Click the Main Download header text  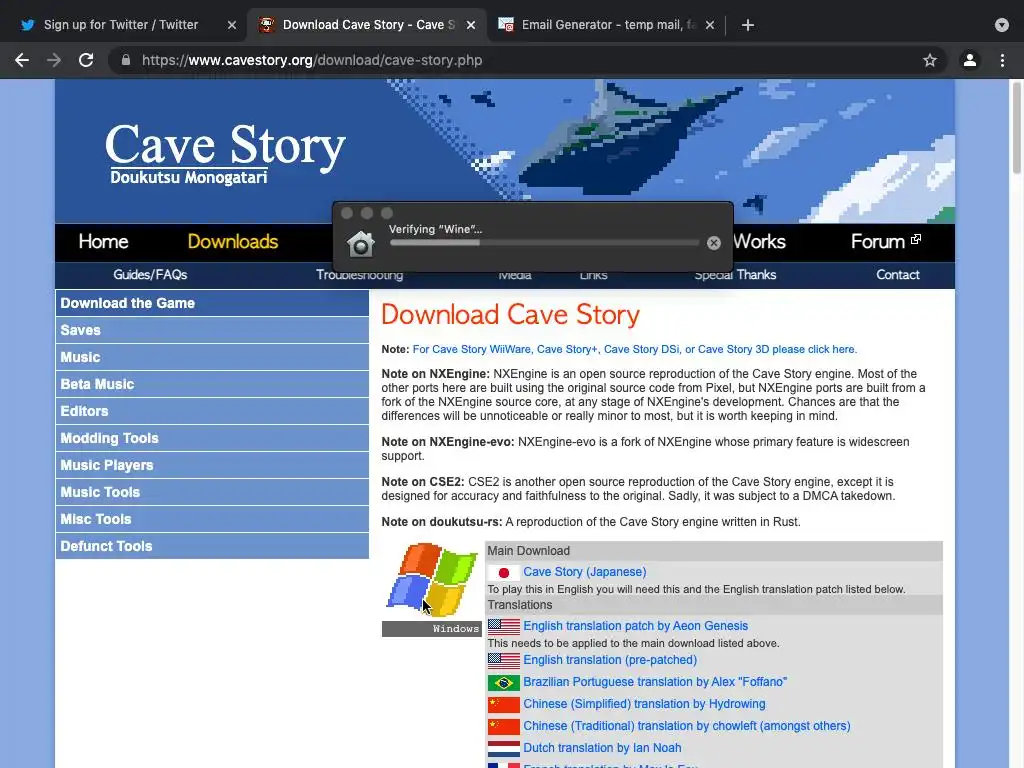(x=528, y=551)
